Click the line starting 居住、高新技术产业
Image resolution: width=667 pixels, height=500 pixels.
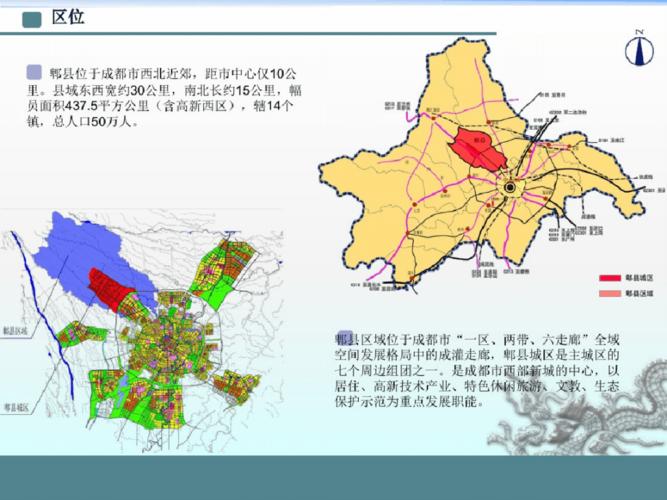point(477,386)
